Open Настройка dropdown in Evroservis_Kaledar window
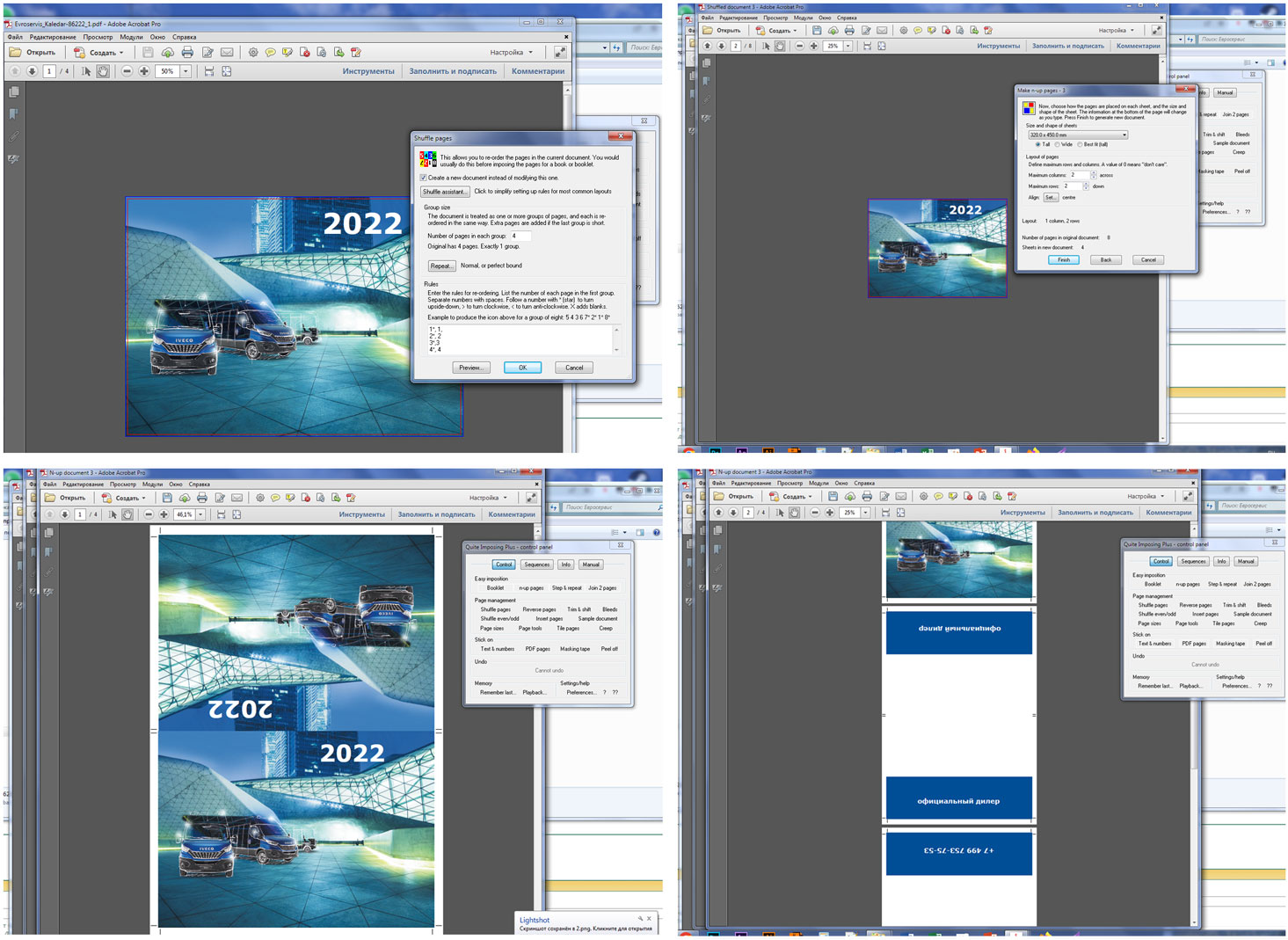This screenshot has width=1288, height=940. (x=512, y=53)
